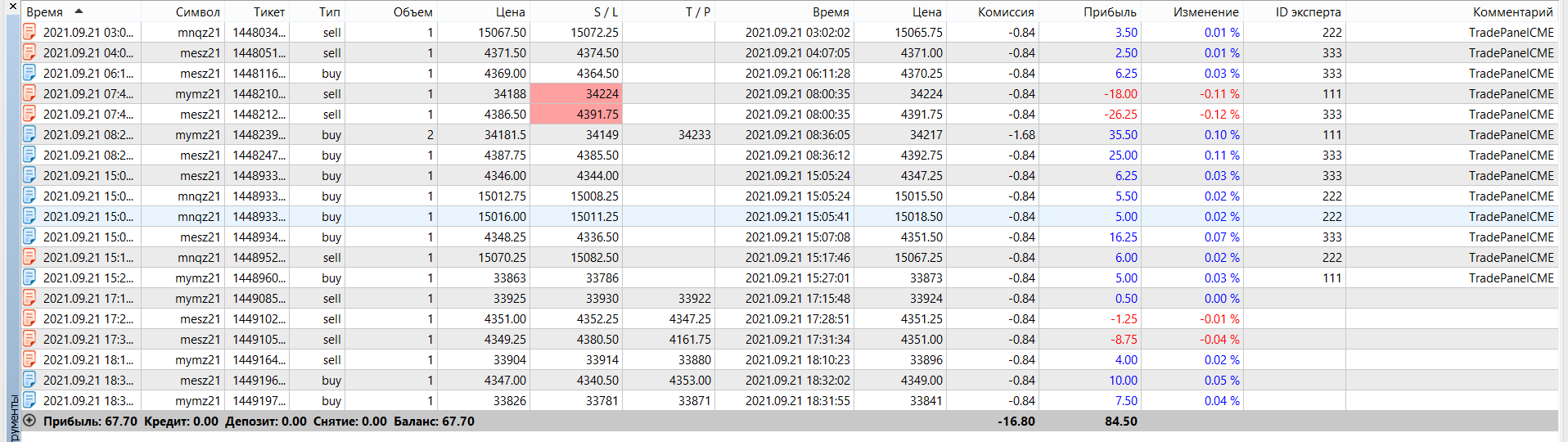The height and width of the screenshot is (442, 1568).
Task: Click the total profit 84.50
Action: click(x=1121, y=422)
